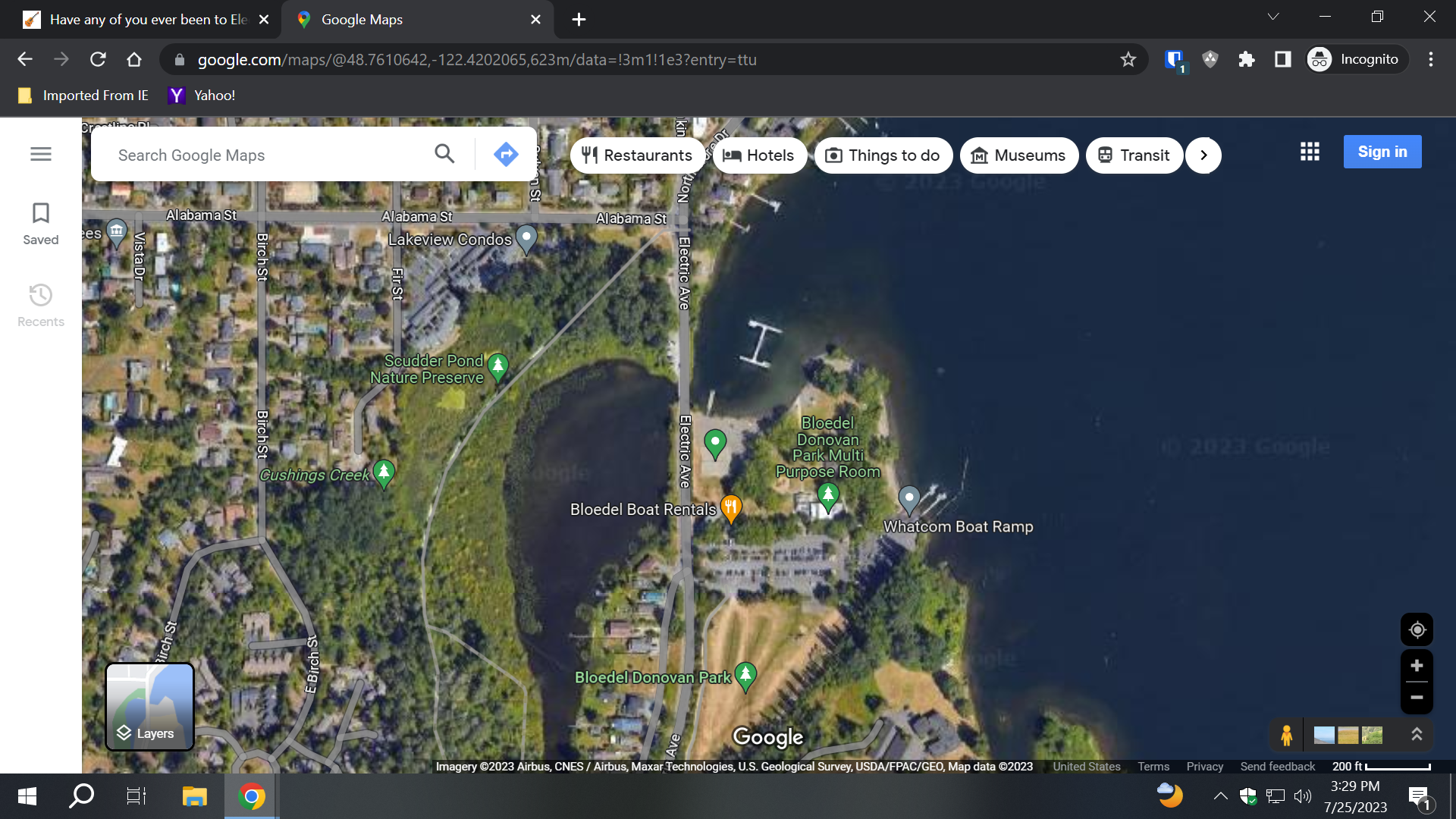Toggle the browser side panel

[x=1283, y=59]
